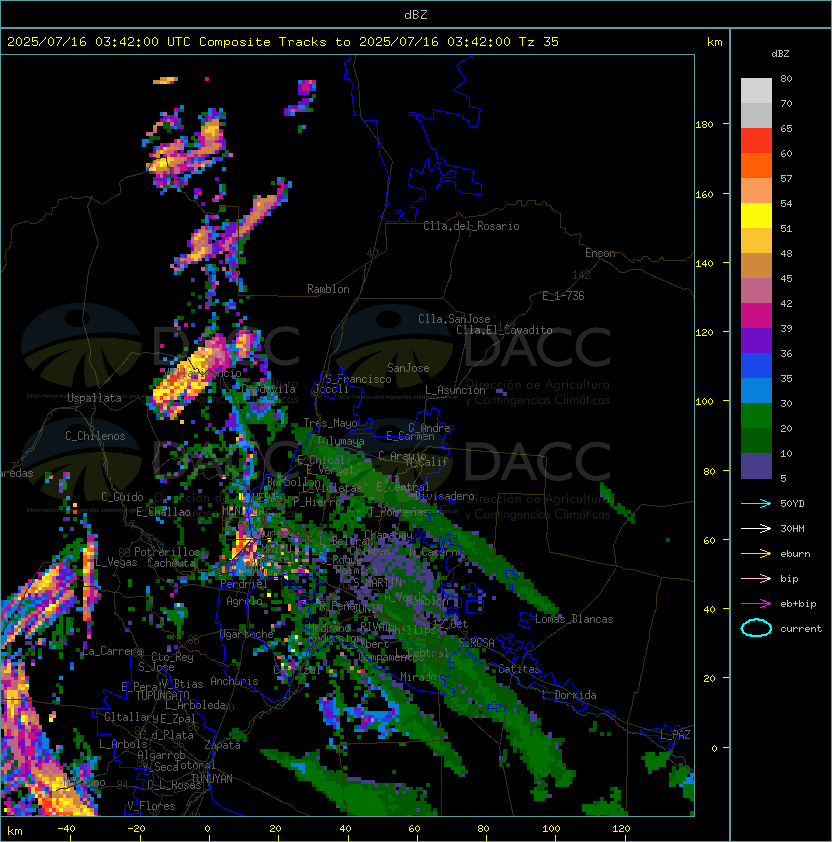Screen dimensions: 832x842
Task: Click the '30HM' legend label
Action: (792, 529)
